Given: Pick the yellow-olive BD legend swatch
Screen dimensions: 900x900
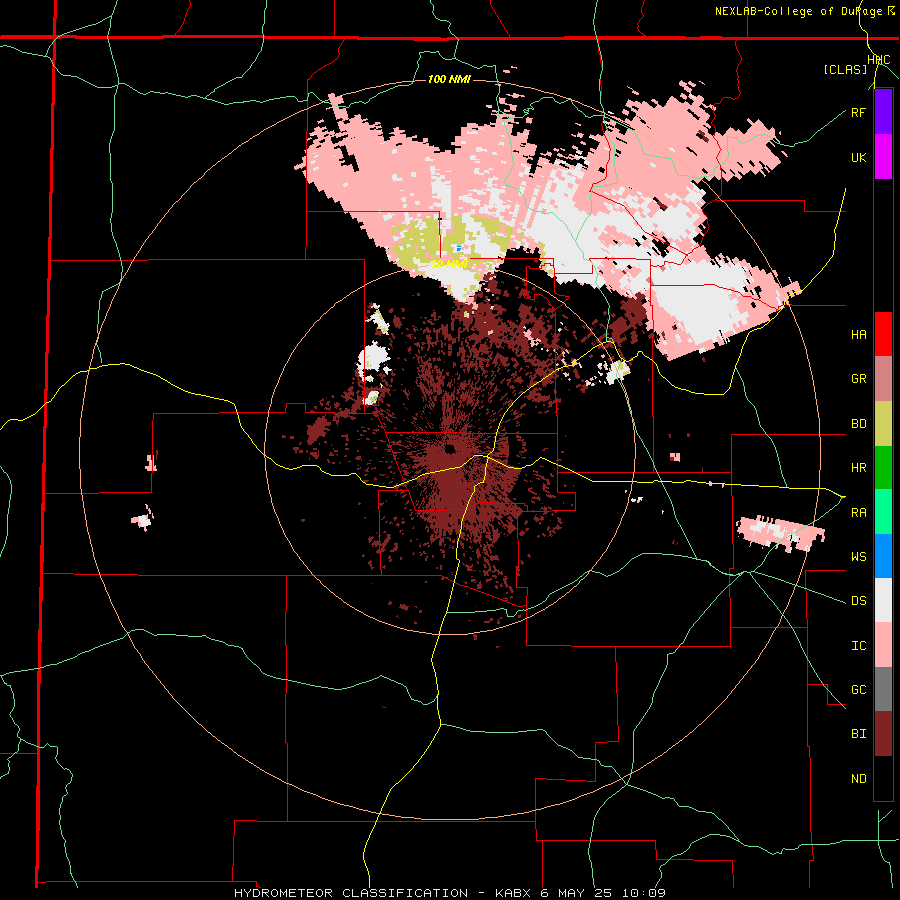Looking at the screenshot, I should click(883, 424).
